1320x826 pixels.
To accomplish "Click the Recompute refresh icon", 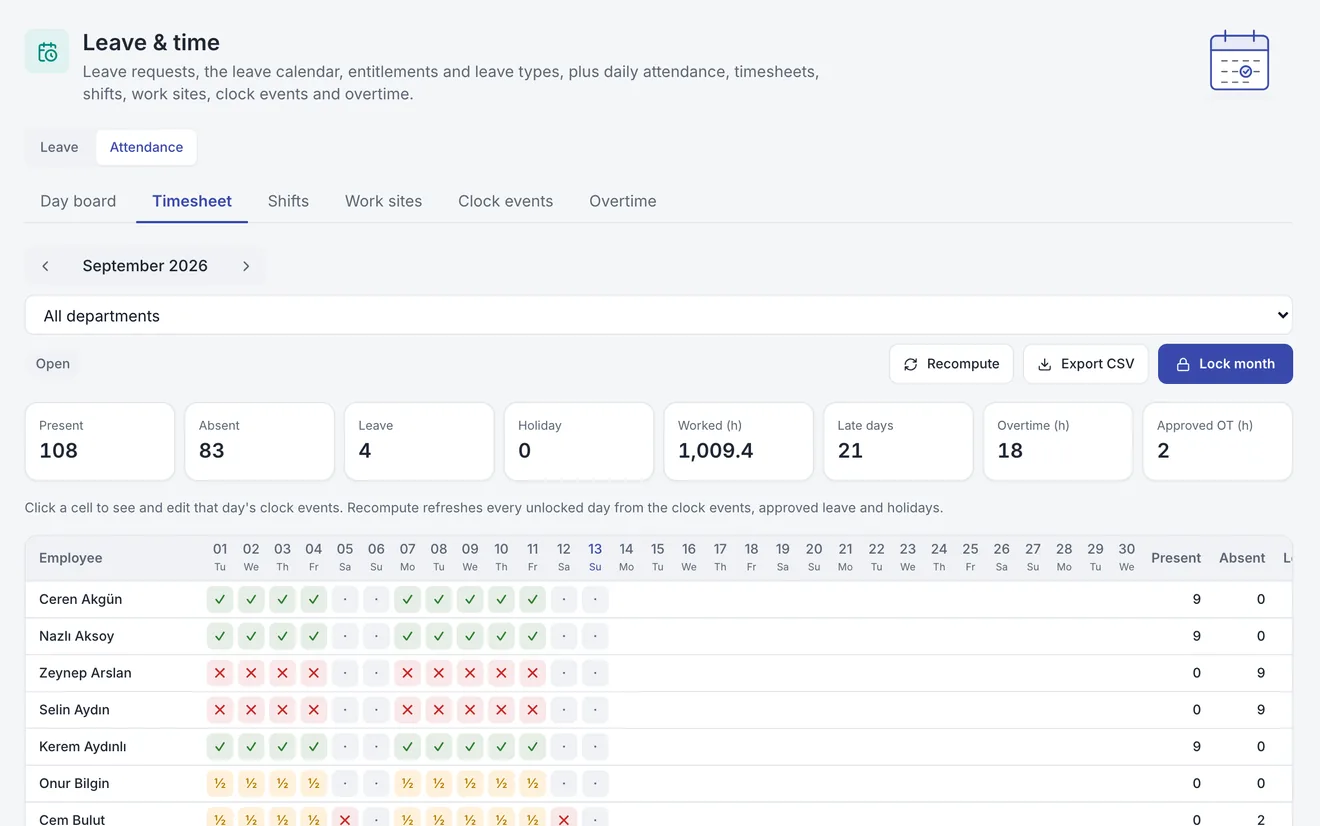I will (x=910, y=364).
